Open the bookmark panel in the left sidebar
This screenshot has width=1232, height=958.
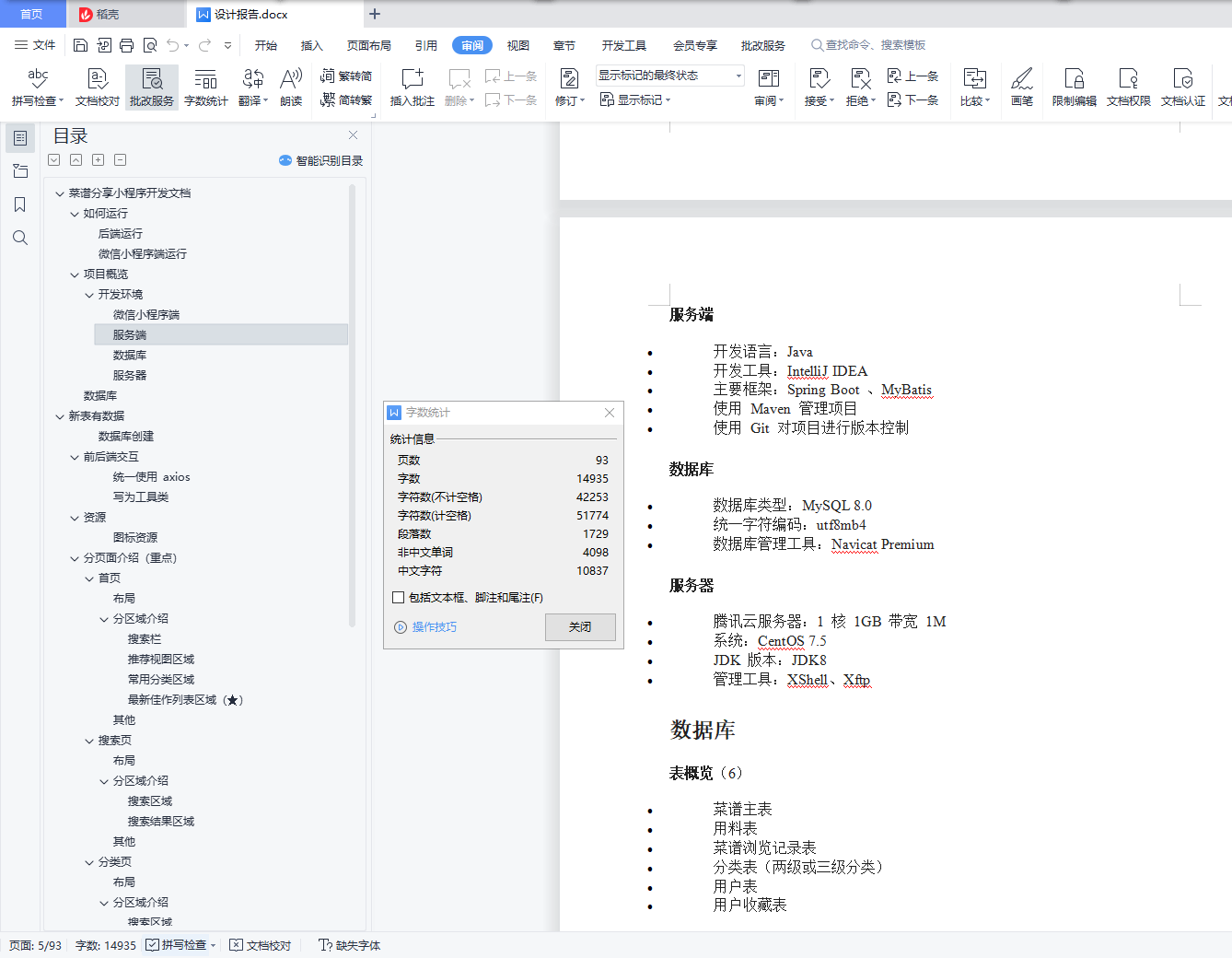tap(20, 204)
